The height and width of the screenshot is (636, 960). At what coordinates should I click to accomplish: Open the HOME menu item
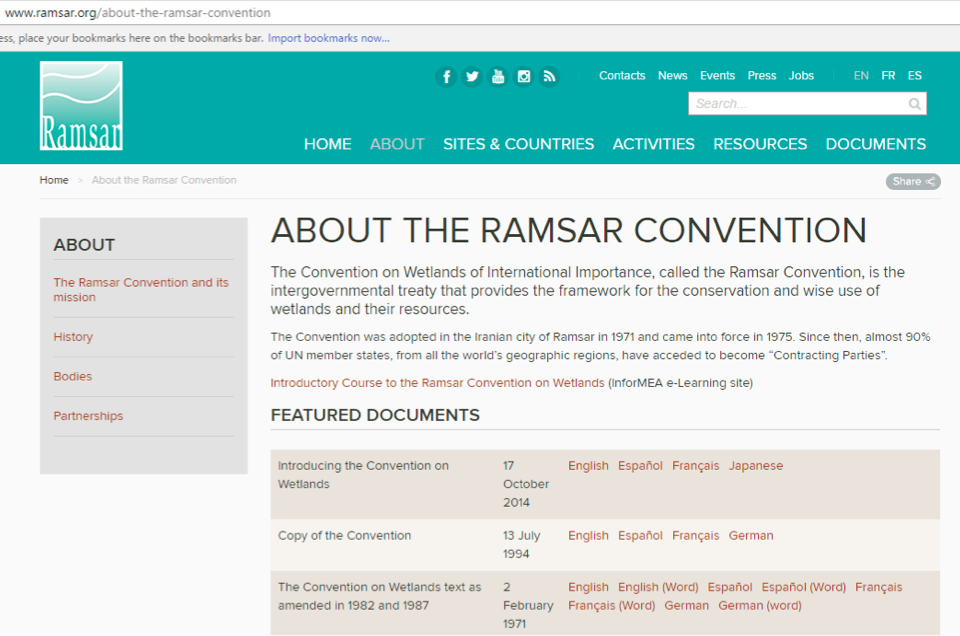tap(328, 144)
